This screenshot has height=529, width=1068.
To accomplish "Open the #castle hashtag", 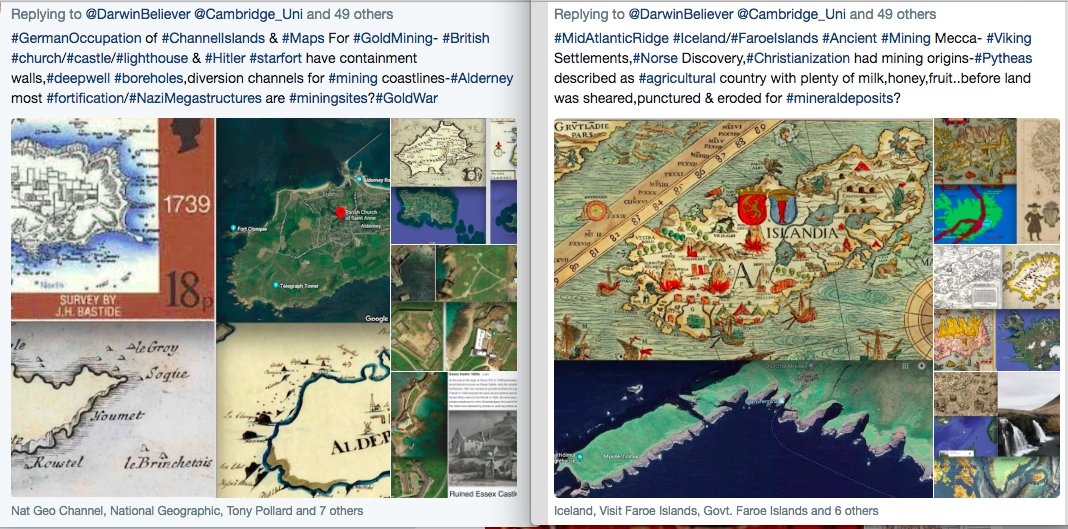I will pyautogui.click(x=90, y=59).
